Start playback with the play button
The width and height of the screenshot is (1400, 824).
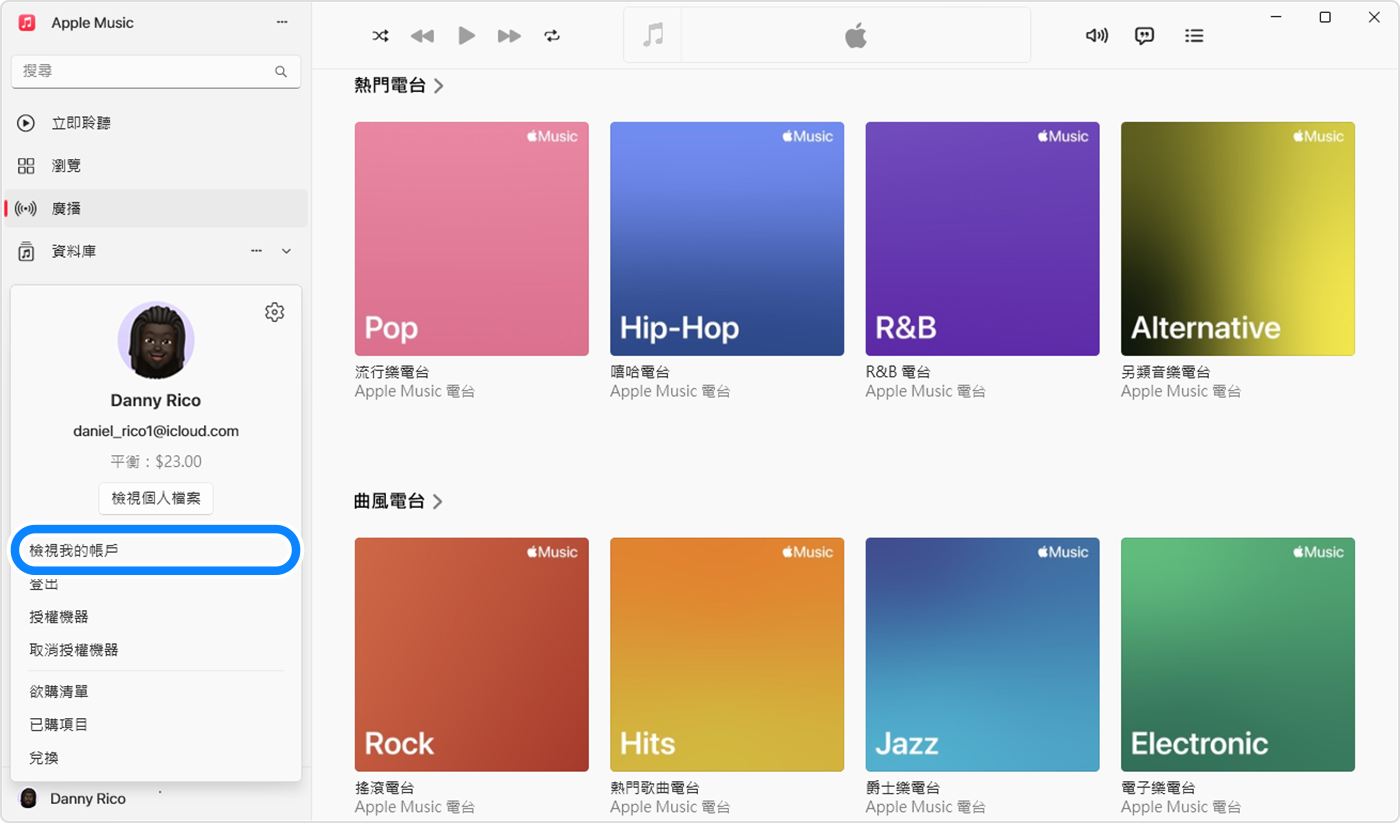point(466,36)
